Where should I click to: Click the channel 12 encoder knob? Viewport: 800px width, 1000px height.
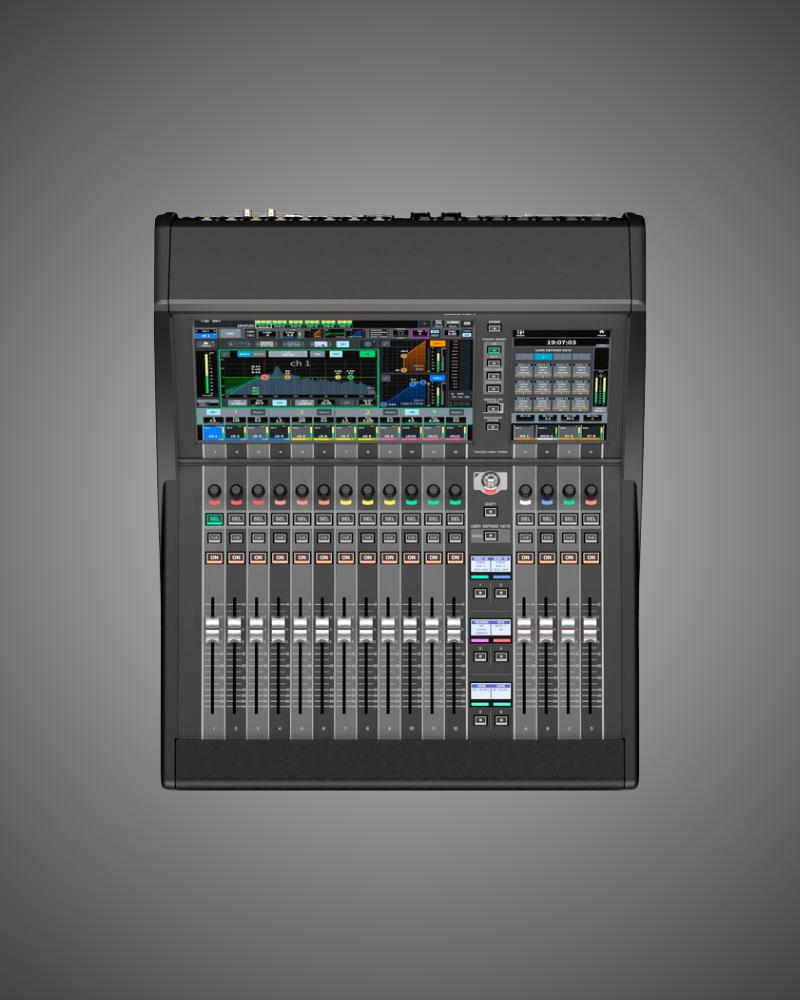[x=455, y=491]
